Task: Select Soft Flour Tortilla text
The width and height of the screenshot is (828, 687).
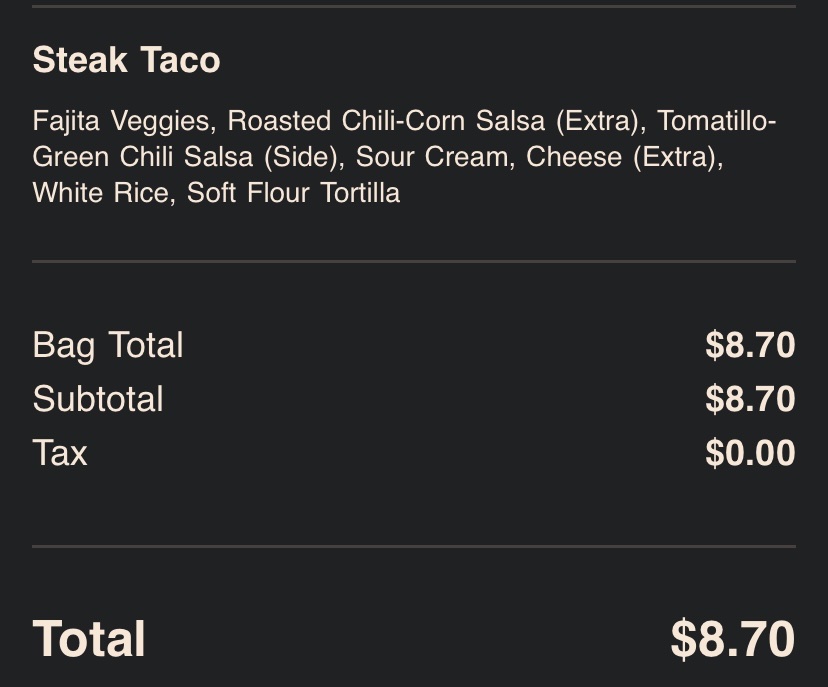Action: [293, 193]
